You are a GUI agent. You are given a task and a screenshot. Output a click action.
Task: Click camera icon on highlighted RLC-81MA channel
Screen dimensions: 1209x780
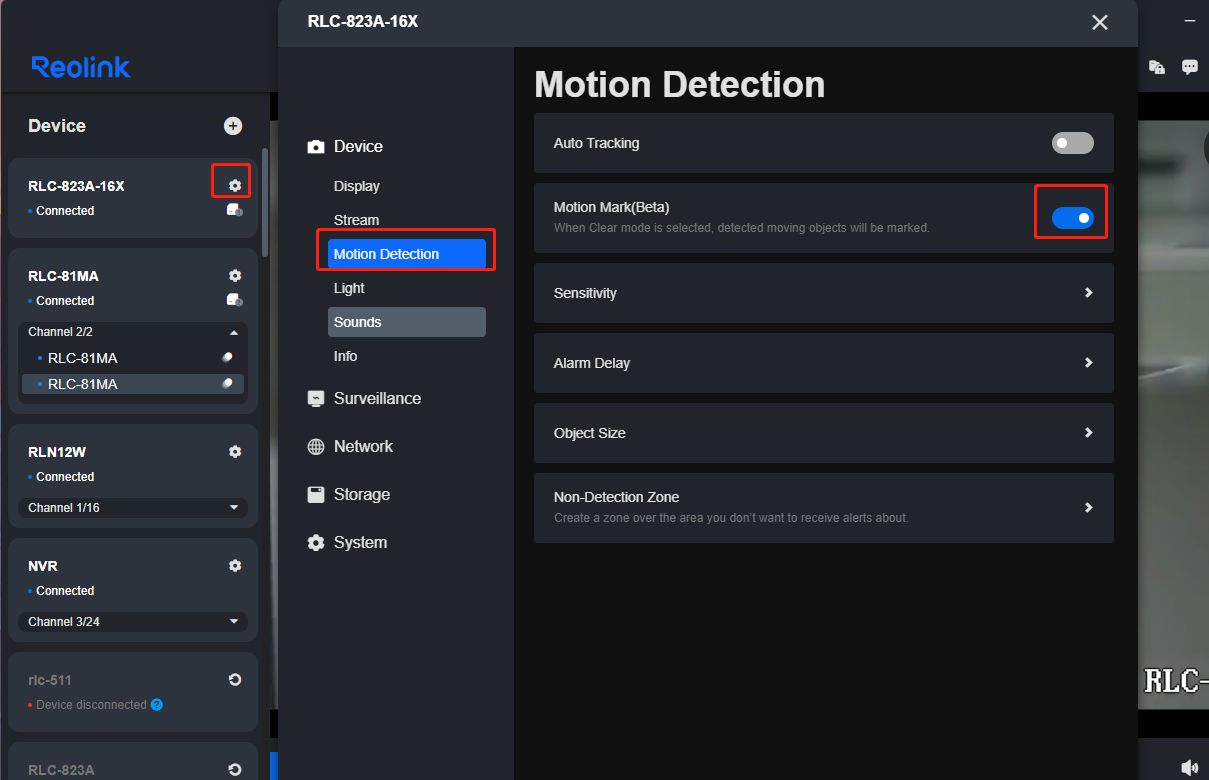point(228,383)
